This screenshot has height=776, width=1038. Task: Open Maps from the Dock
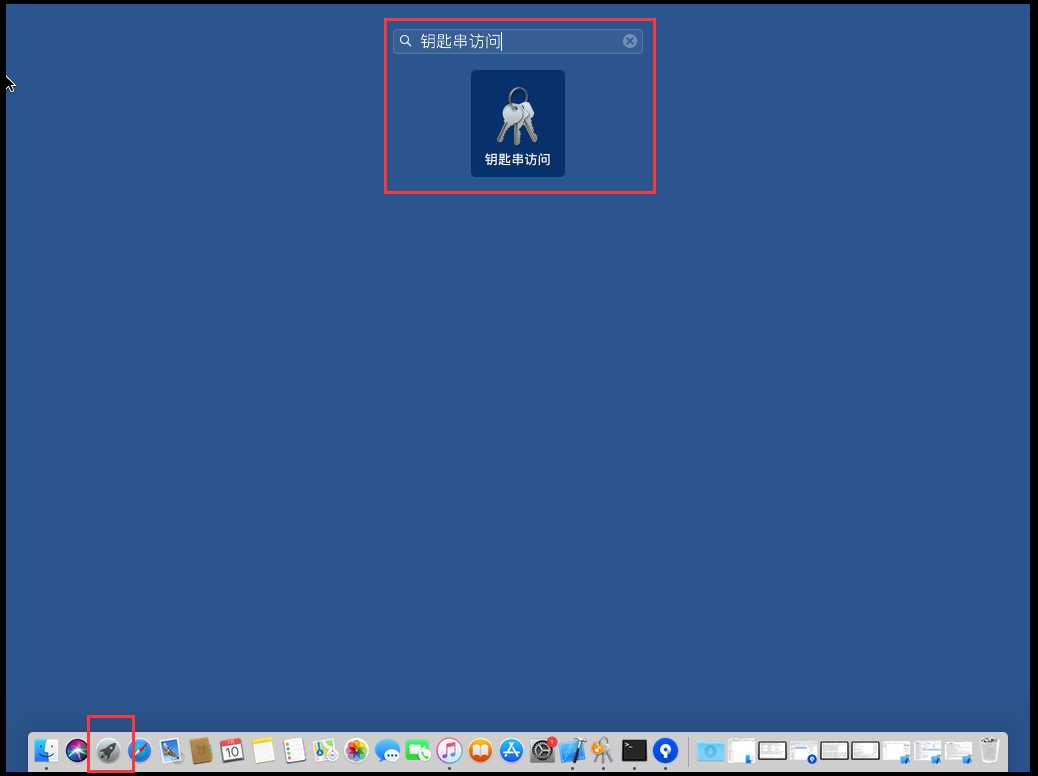[x=325, y=751]
